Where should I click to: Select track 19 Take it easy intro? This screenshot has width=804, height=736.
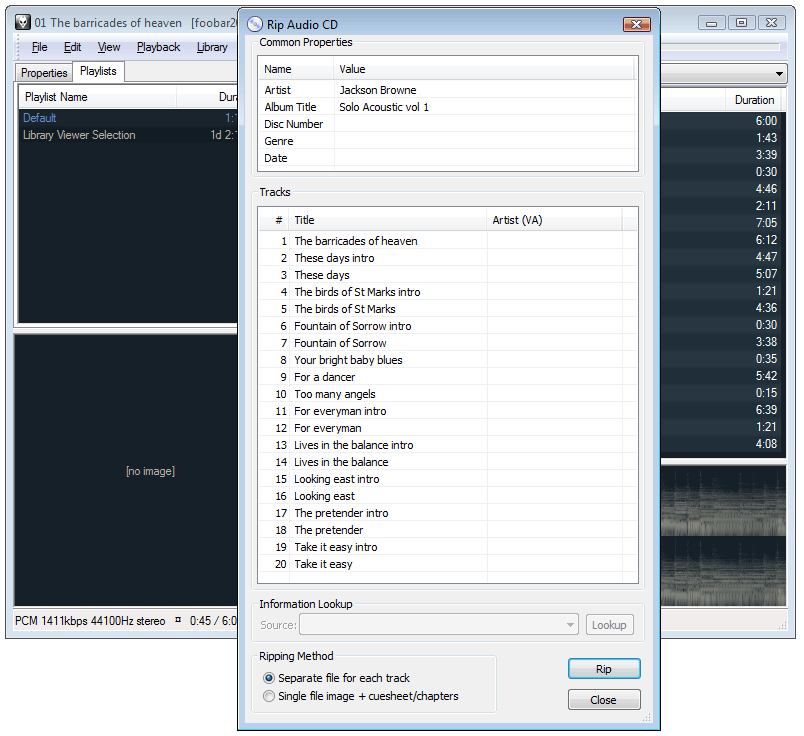coord(448,547)
